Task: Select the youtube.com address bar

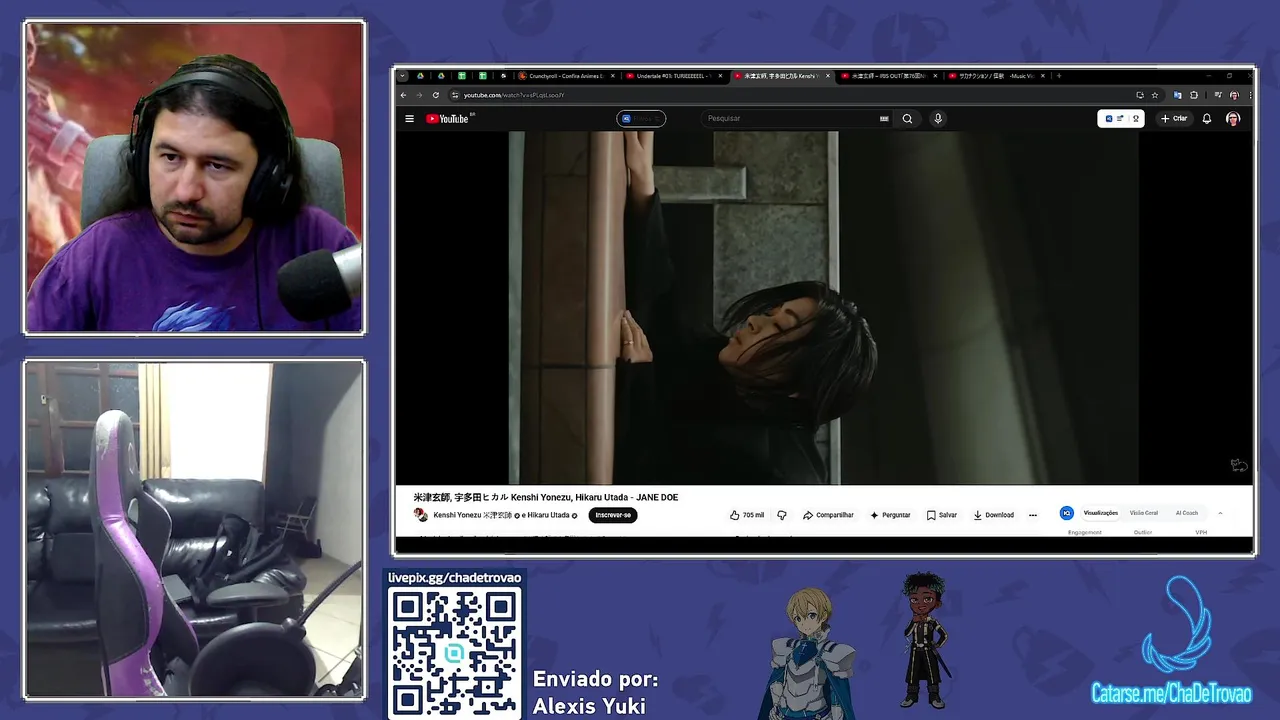Action: point(790,95)
